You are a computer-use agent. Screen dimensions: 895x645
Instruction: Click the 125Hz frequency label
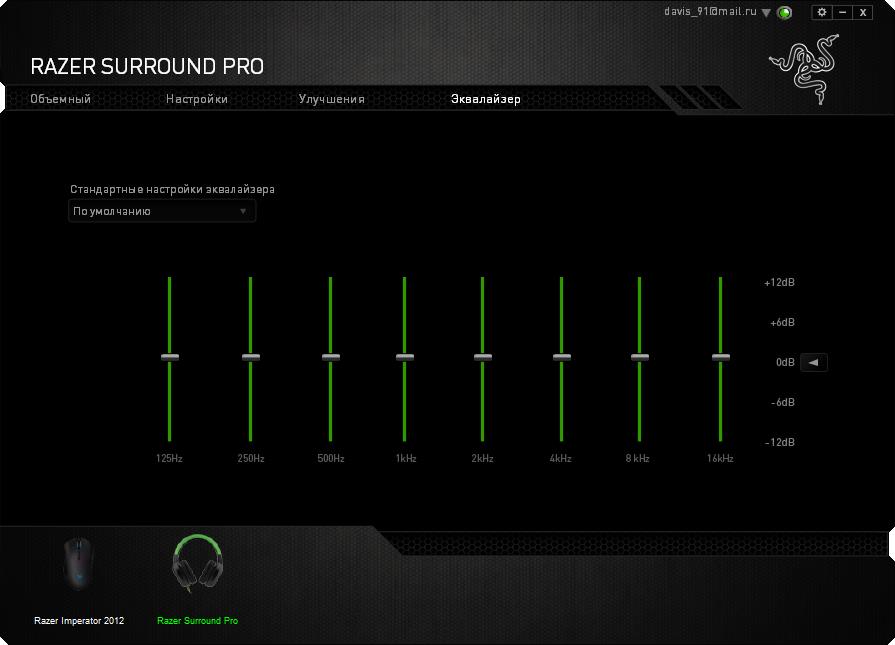point(169,458)
